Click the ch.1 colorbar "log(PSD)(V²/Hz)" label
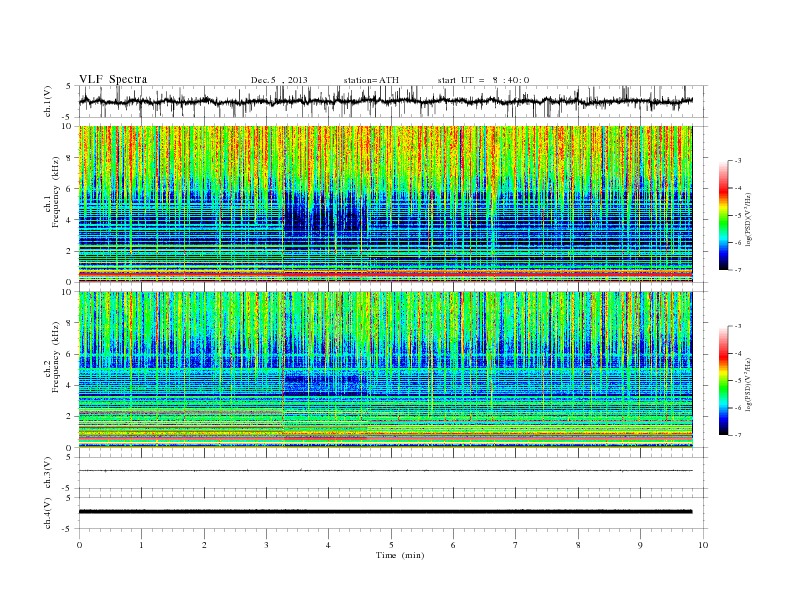The width and height of the screenshot is (792, 612). (x=748, y=220)
